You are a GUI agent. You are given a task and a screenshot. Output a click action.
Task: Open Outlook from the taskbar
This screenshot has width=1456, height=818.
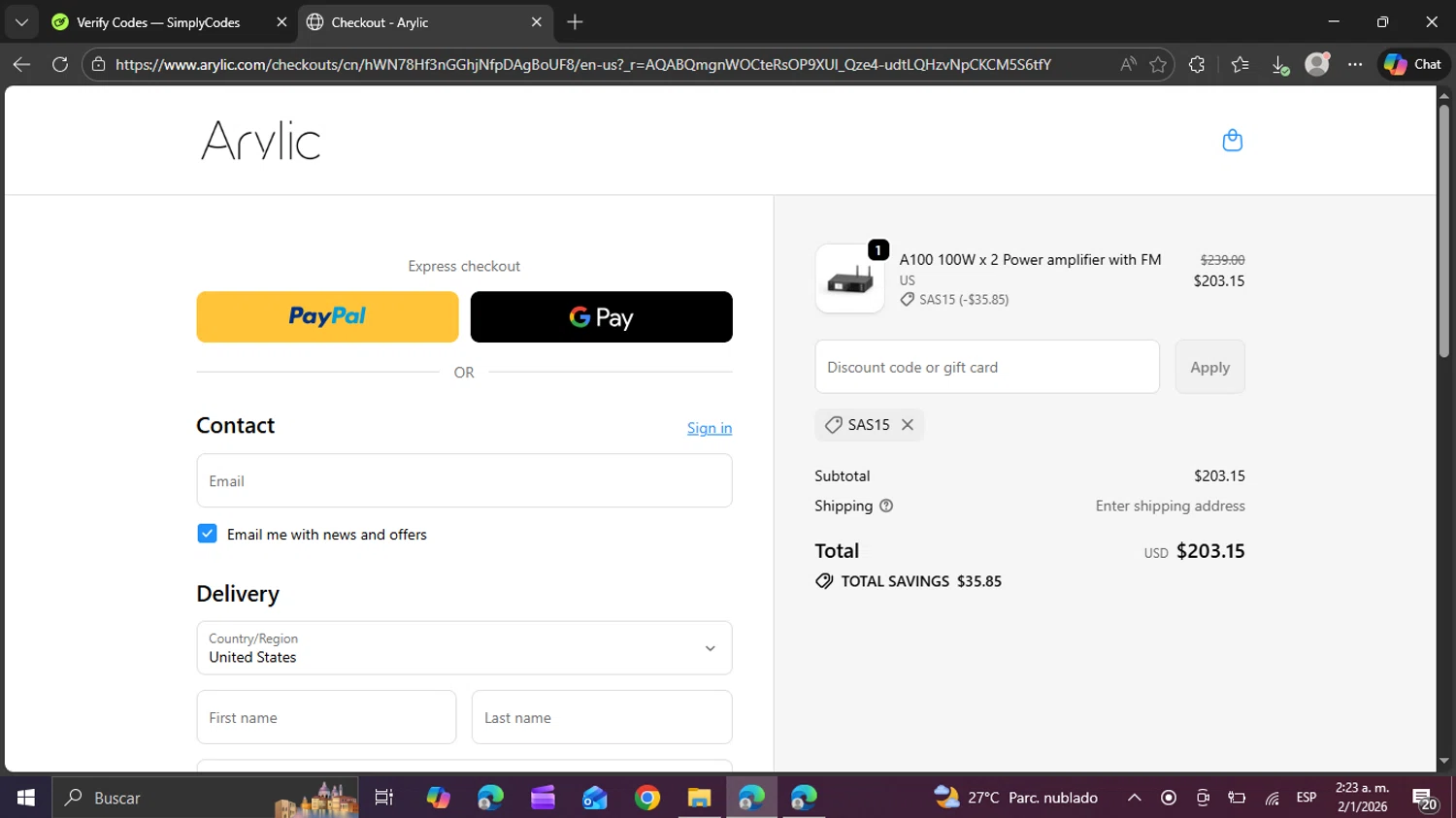(x=595, y=798)
